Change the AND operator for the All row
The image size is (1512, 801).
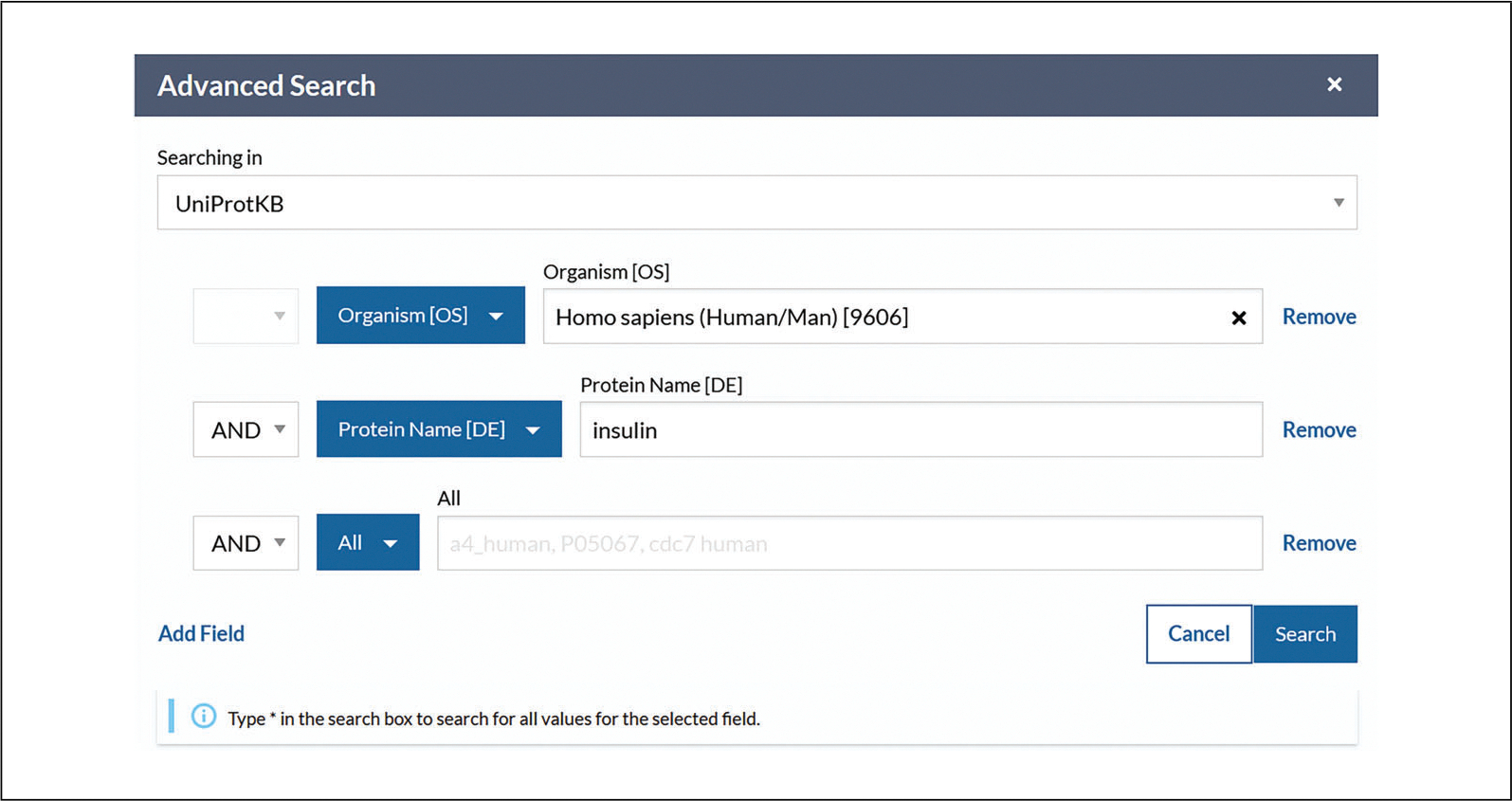pos(246,543)
